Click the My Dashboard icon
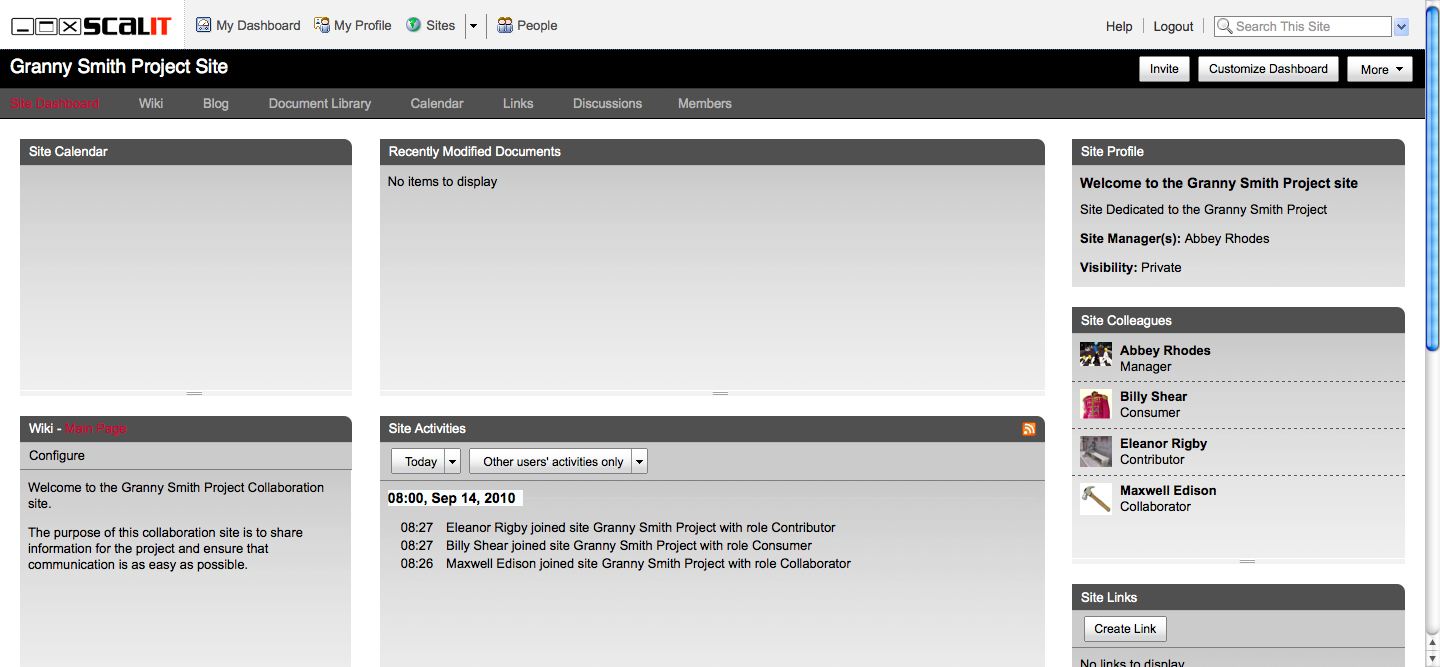This screenshot has height=667, width=1440. [203, 25]
